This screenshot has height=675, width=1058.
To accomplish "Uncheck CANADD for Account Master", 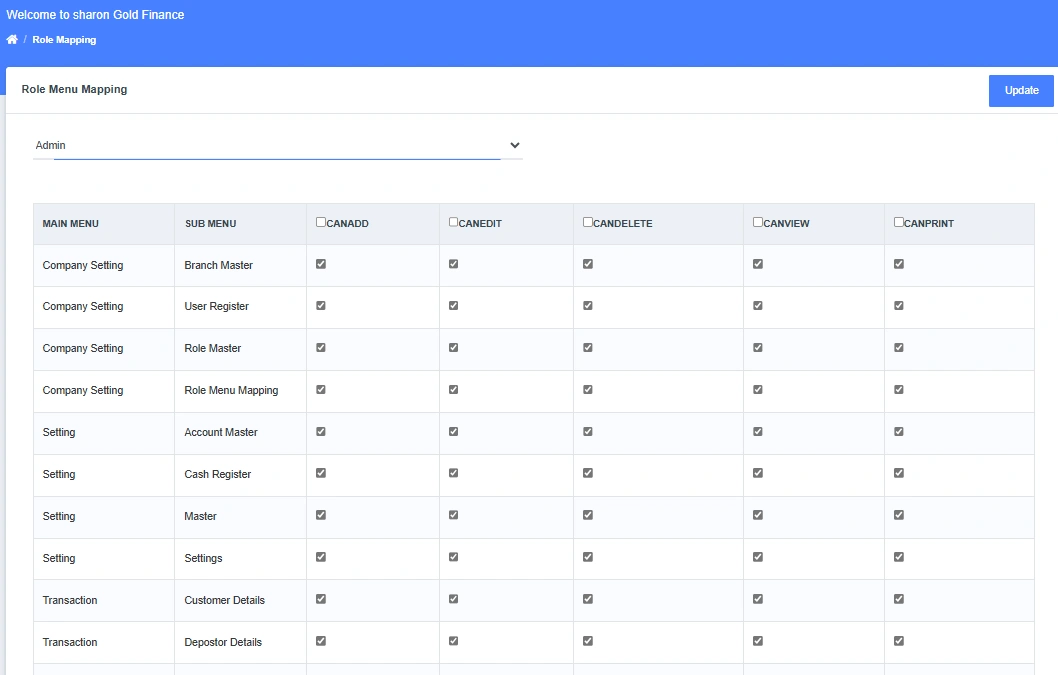I will click(x=321, y=431).
